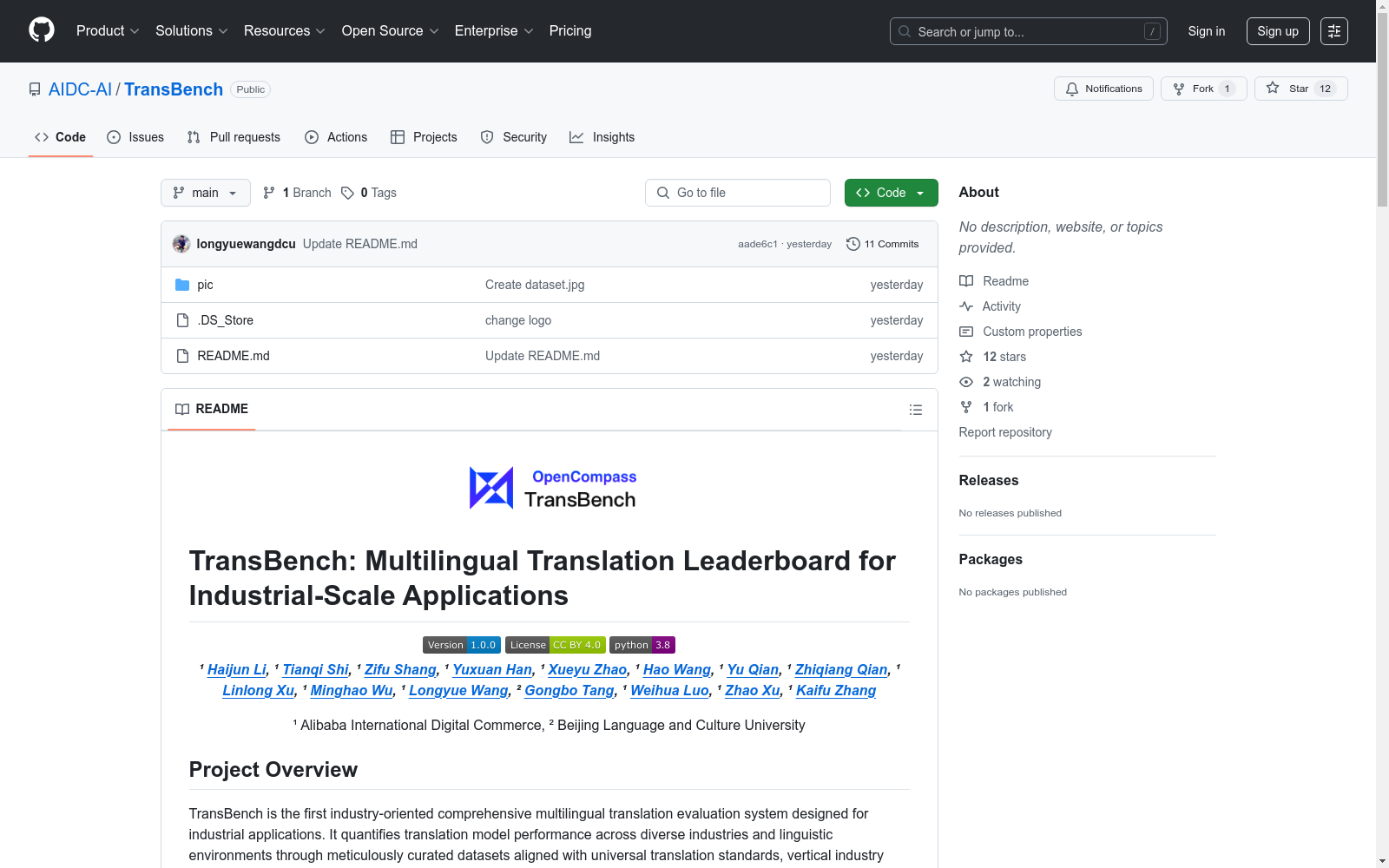The height and width of the screenshot is (868, 1389).
Task: Open the Projects tab
Action: coord(424,137)
